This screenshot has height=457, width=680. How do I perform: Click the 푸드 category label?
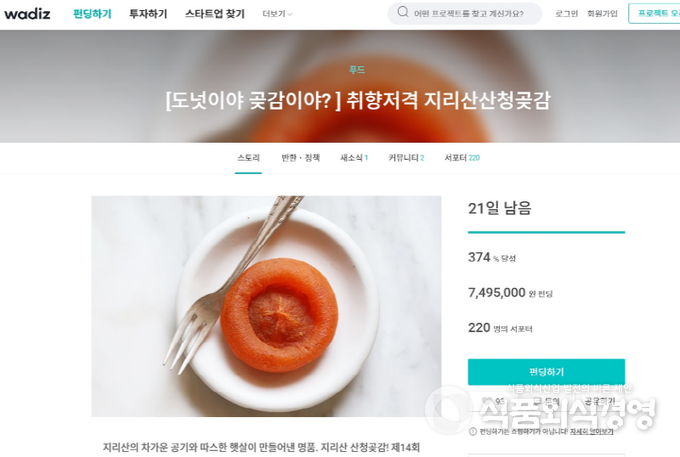357,69
